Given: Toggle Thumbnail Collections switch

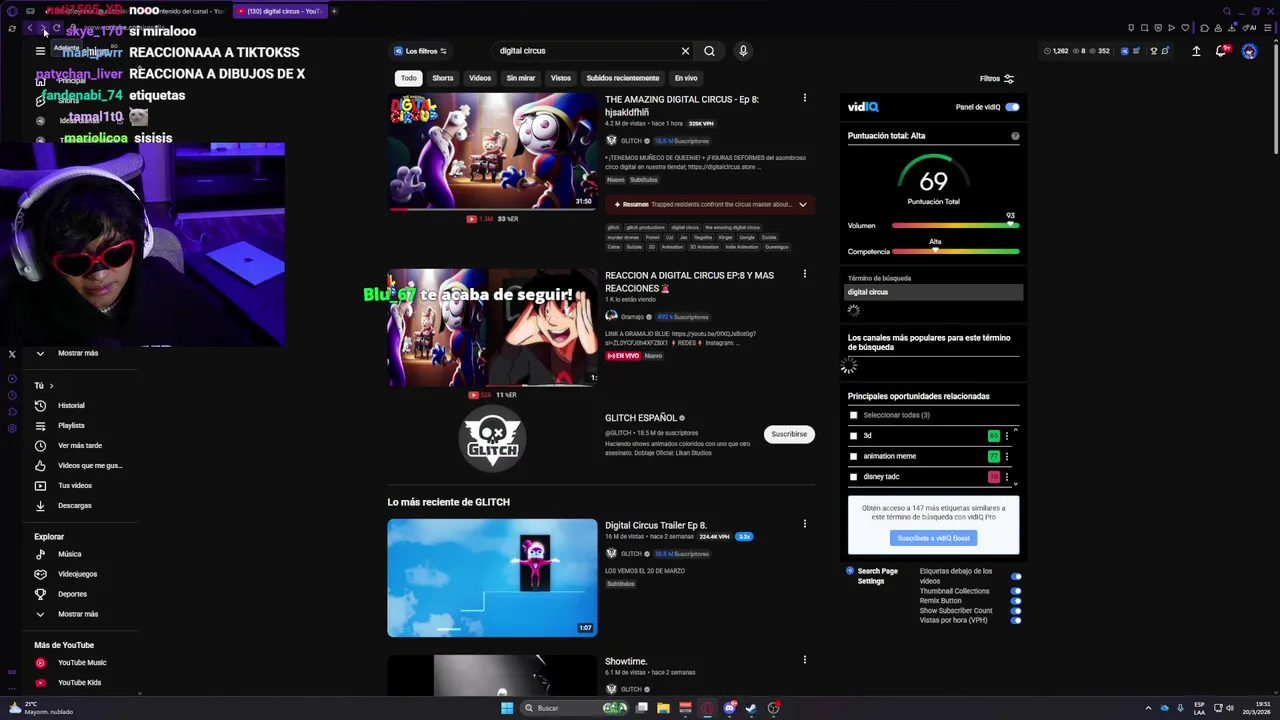Looking at the screenshot, I should (1016, 591).
